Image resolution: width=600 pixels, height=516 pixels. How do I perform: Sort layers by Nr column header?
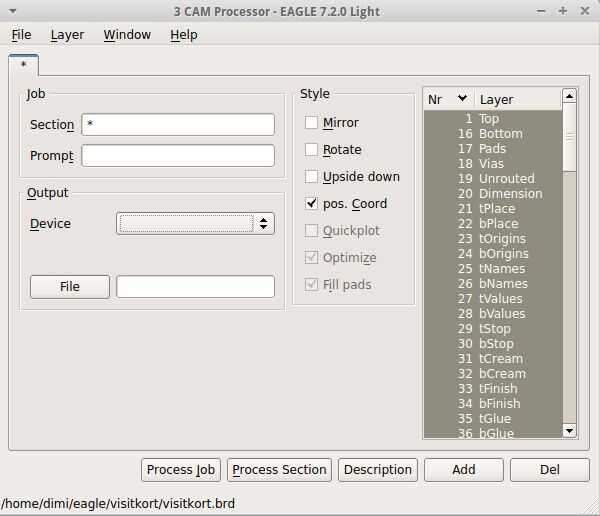449,99
